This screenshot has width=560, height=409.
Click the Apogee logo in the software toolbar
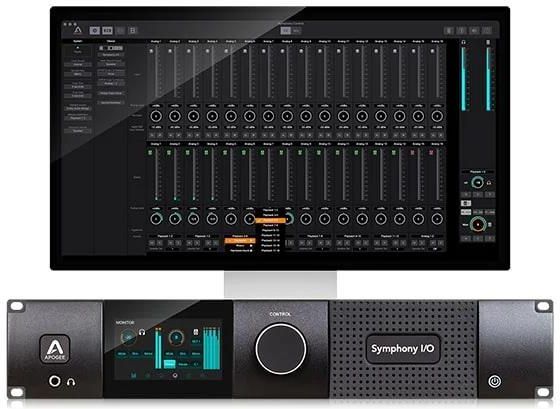pos(78,30)
